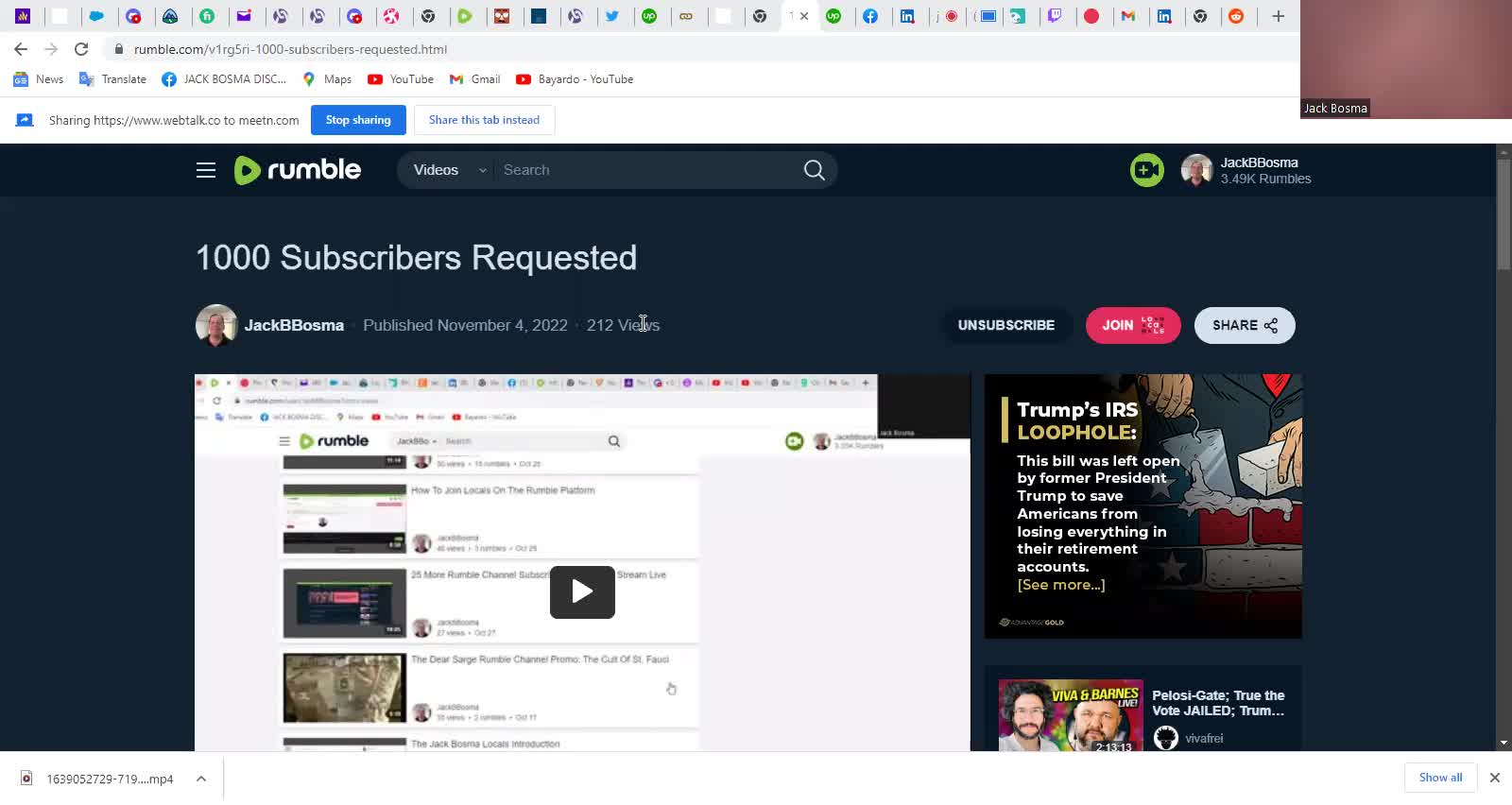Image resolution: width=1512 pixels, height=805 pixels.
Task: Open JACK BOSMA DISC... Facebook bookmark
Action: click(224, 79)
